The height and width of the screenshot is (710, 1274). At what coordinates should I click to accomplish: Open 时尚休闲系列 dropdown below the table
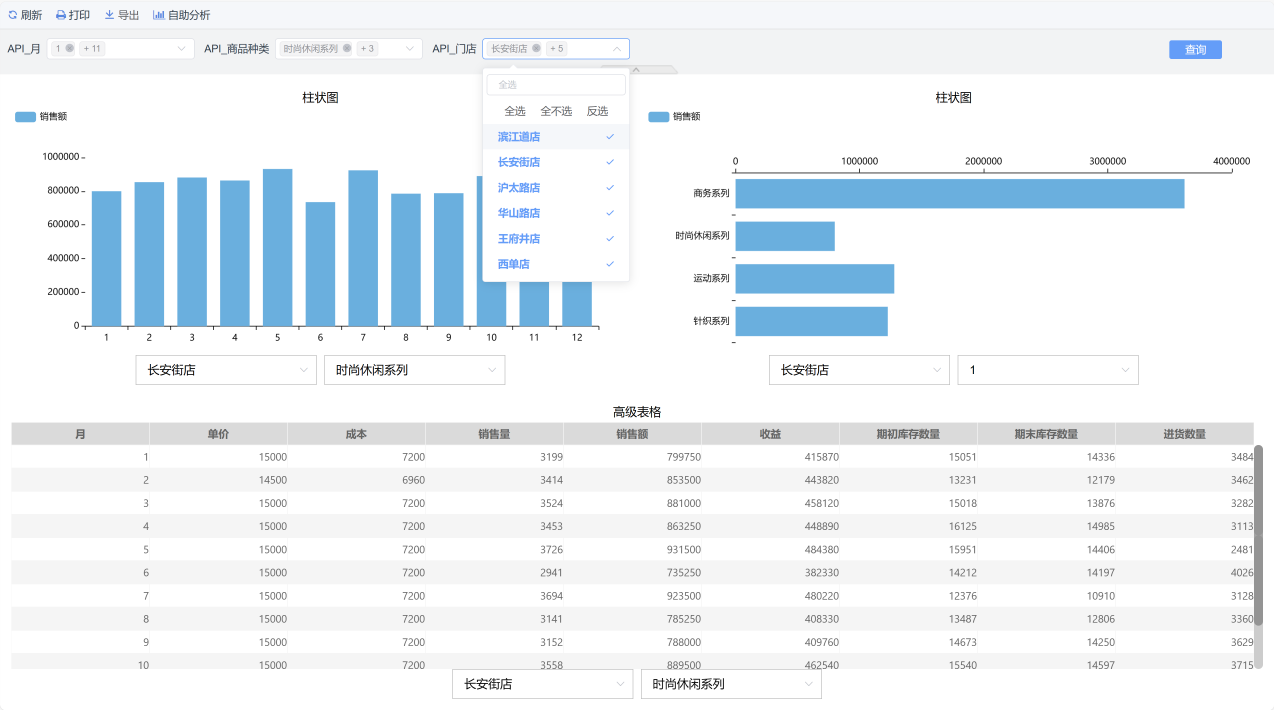point(731,684)
